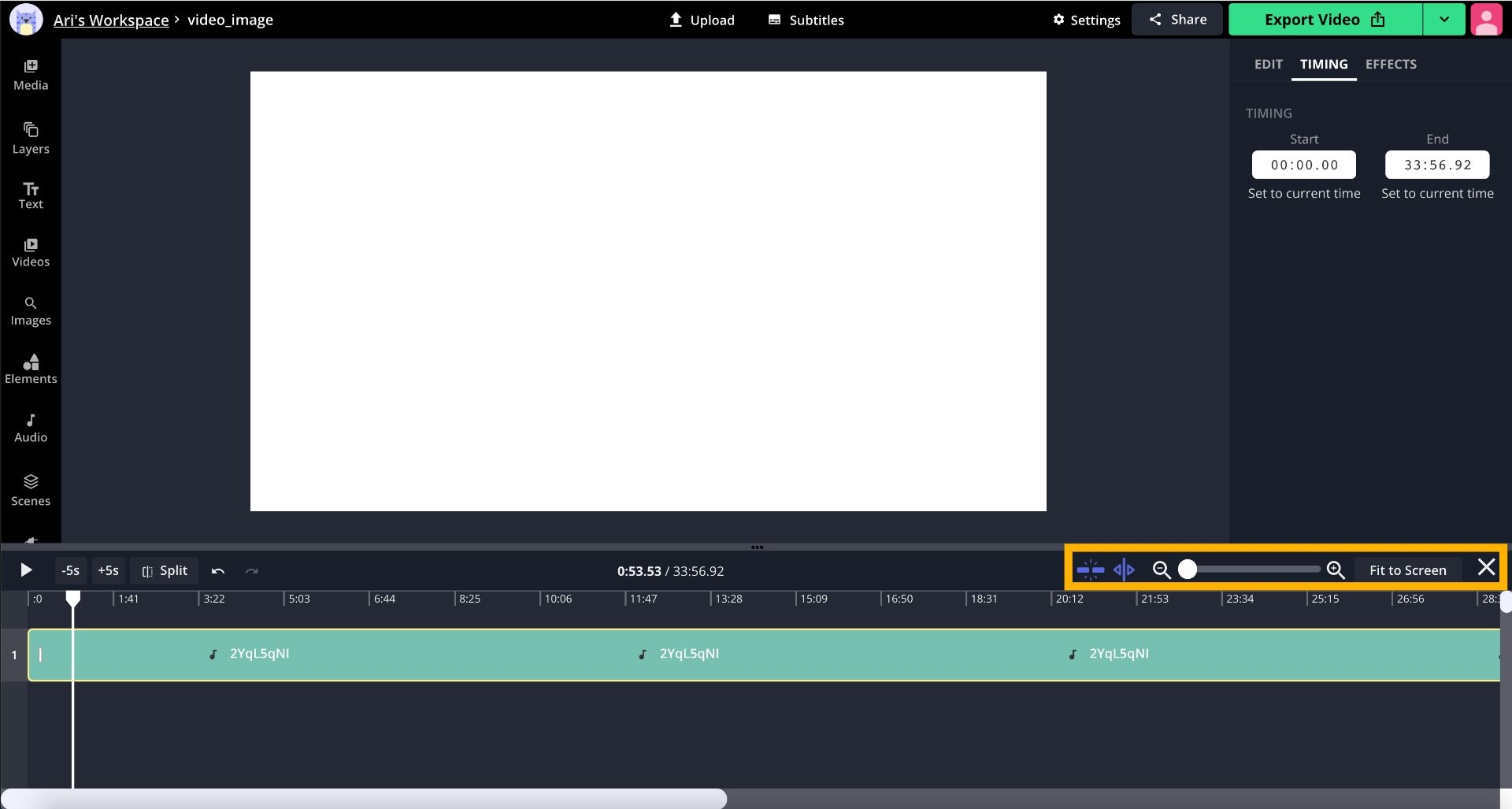Image resolution: width=1512 pixels, height=809 pixels.
Task: Toggle timeline snapping icon
Action: coord(1091,570)
